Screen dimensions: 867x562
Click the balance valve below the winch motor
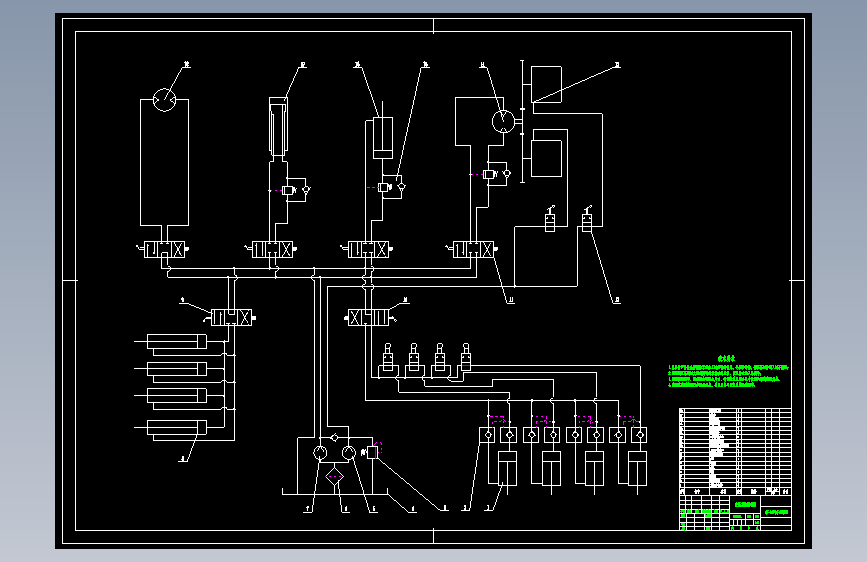[489, 174]
